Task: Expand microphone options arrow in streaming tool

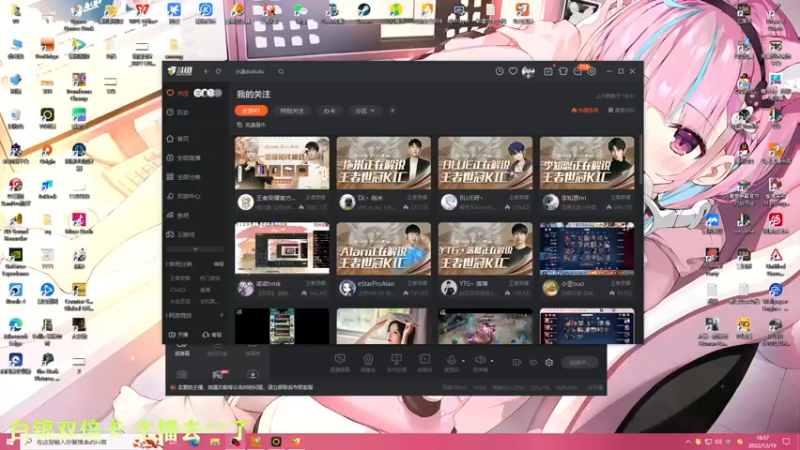Action: pos(463,361)
